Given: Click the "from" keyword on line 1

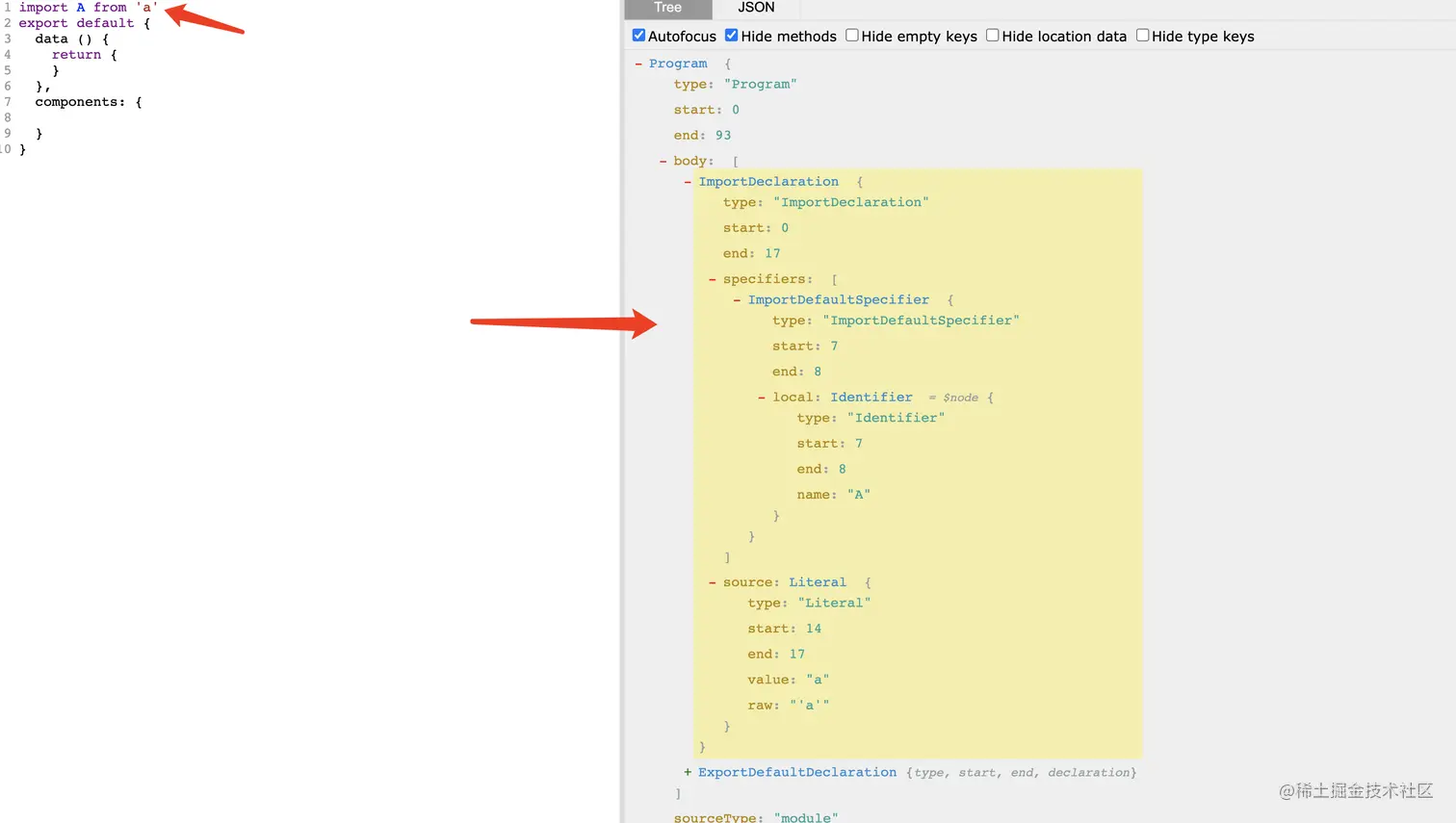Looking at the screenshot, I should (110, 8).
